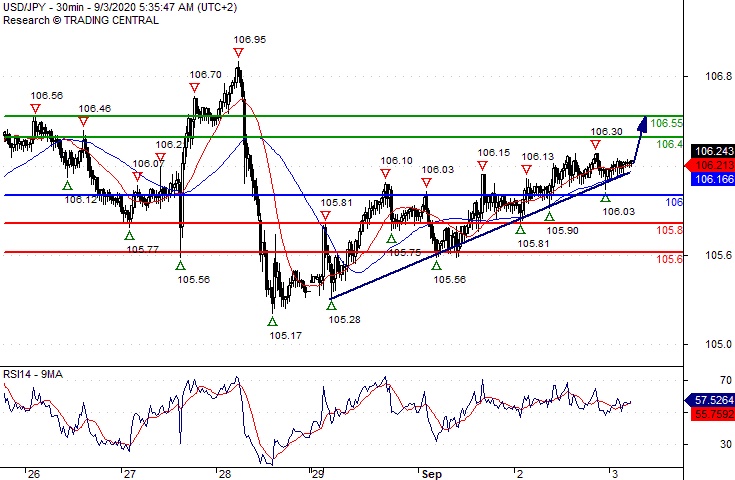Click the red triangle marker under 106.56
Screen dimensions: 735x480
(x=35, y=109)
